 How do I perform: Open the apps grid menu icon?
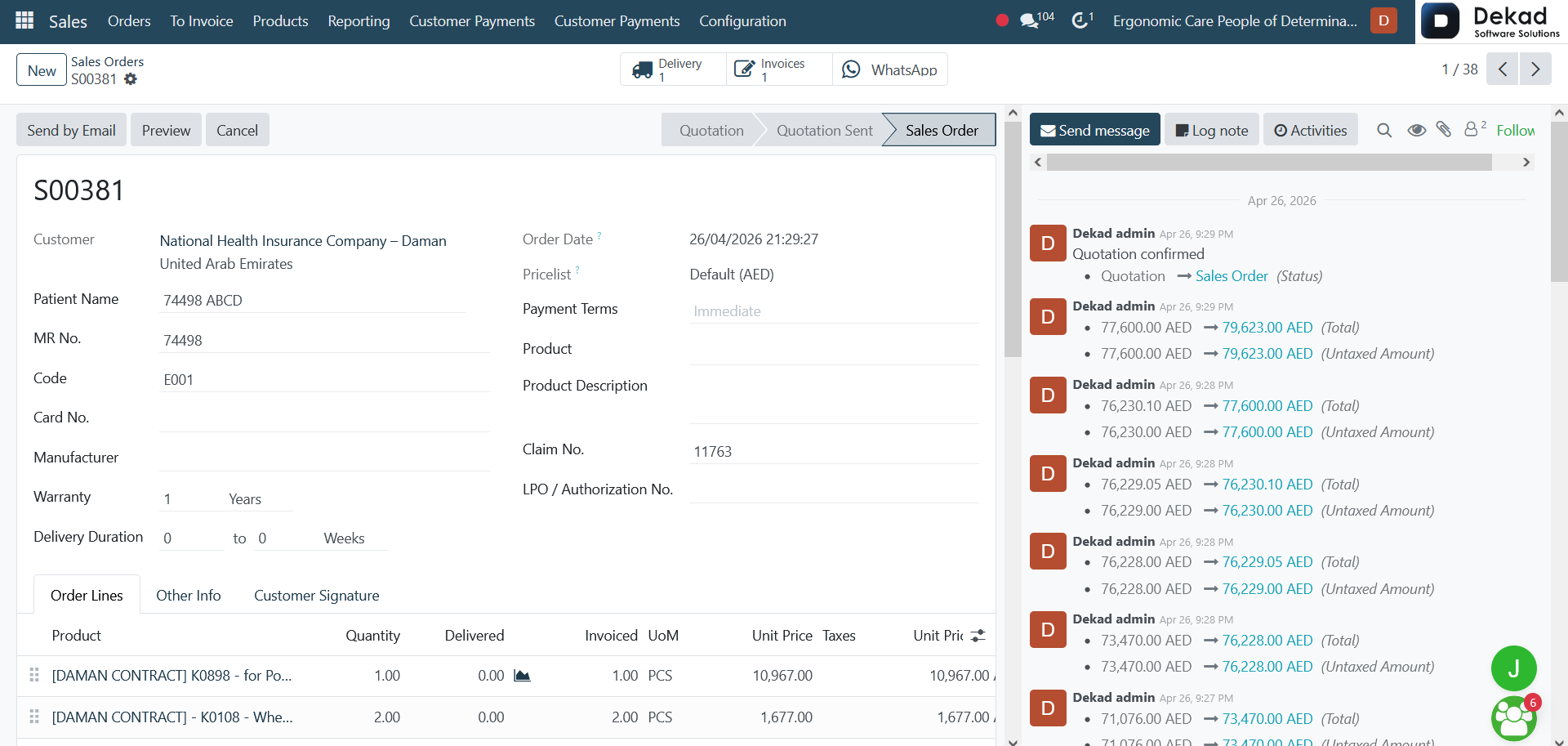coord(24,20)
